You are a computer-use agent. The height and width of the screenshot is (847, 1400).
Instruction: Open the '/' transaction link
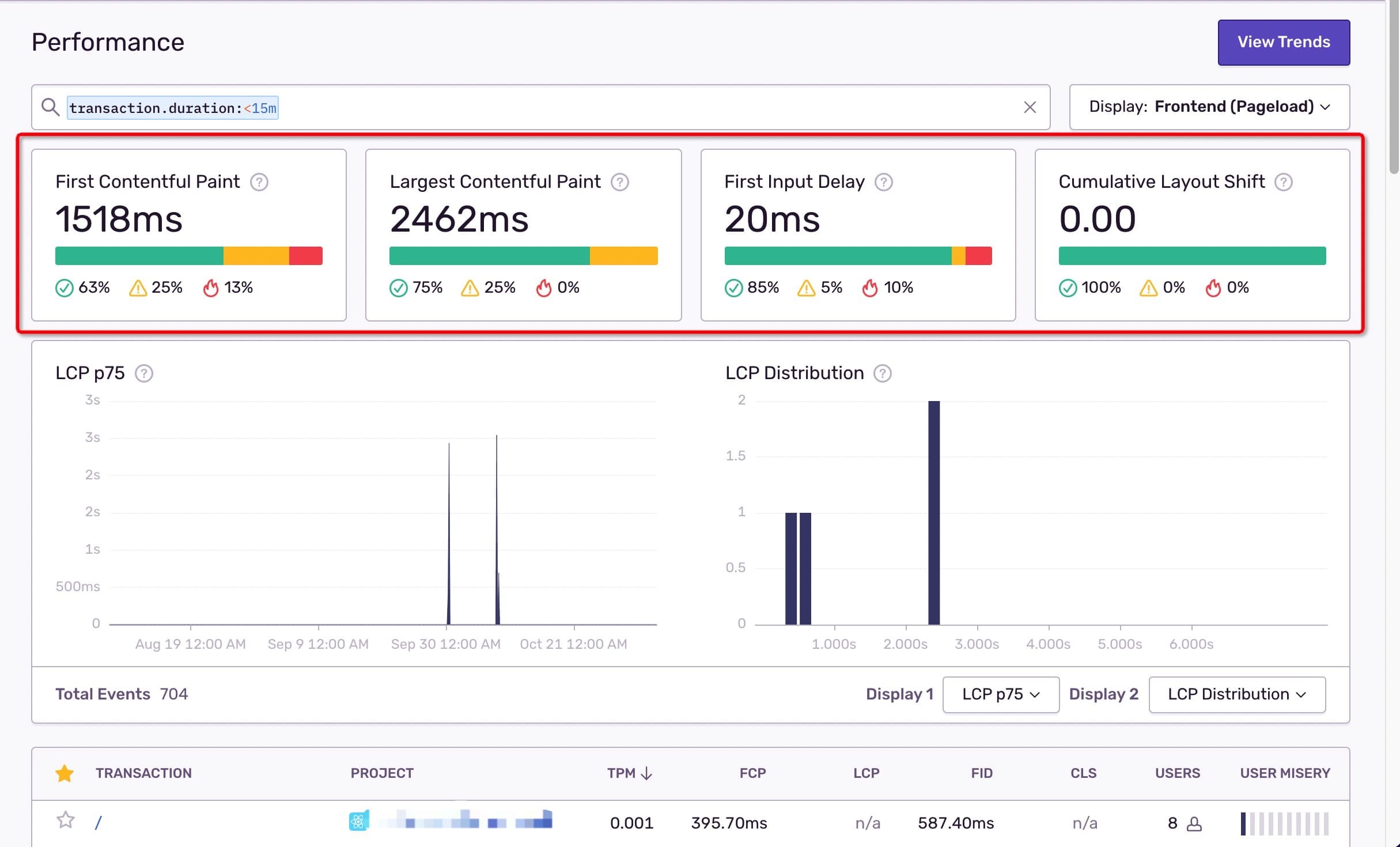[98, 823]
